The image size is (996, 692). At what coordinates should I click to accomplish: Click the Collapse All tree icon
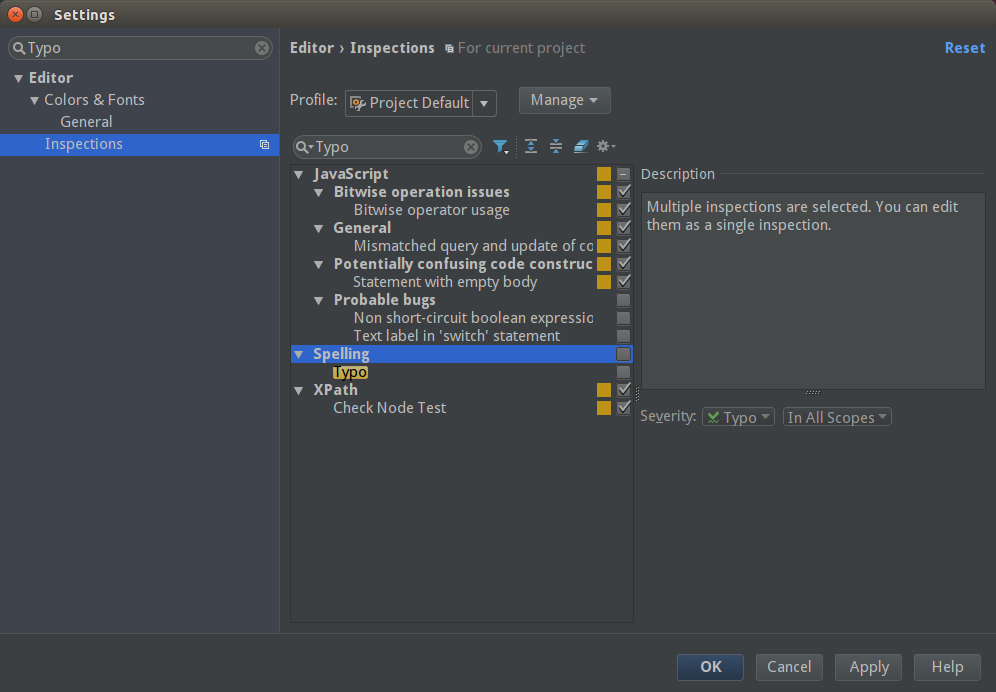point(556,147)
